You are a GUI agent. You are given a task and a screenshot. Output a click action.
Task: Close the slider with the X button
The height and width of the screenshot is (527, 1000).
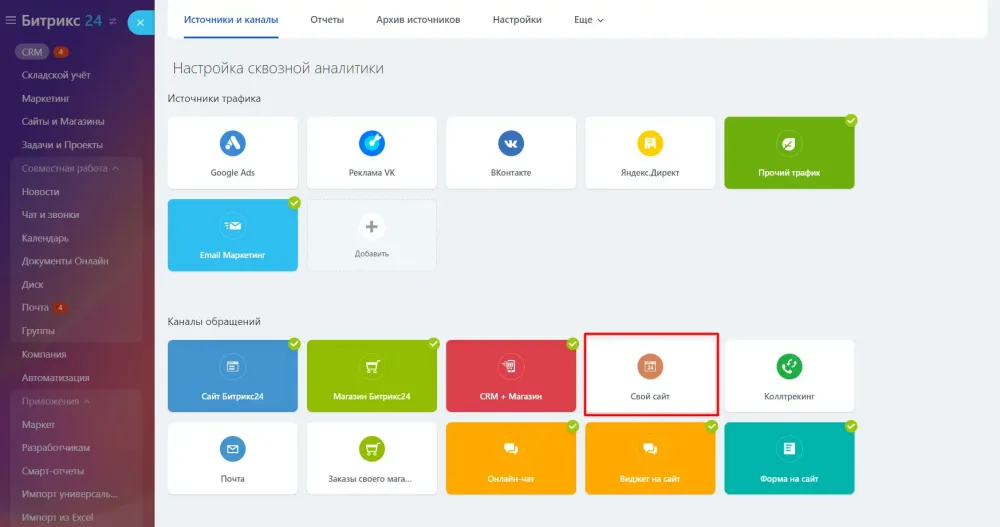[140, 23]
